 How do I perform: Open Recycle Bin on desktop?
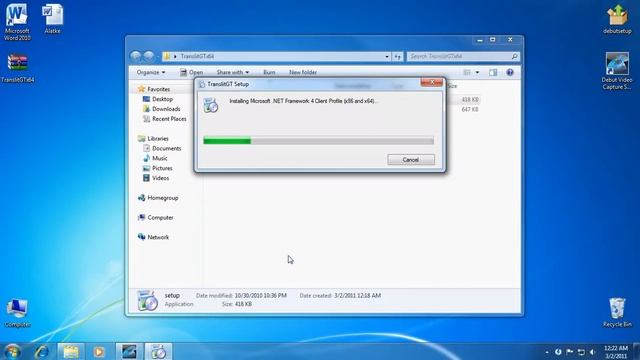tap(617, 312)
